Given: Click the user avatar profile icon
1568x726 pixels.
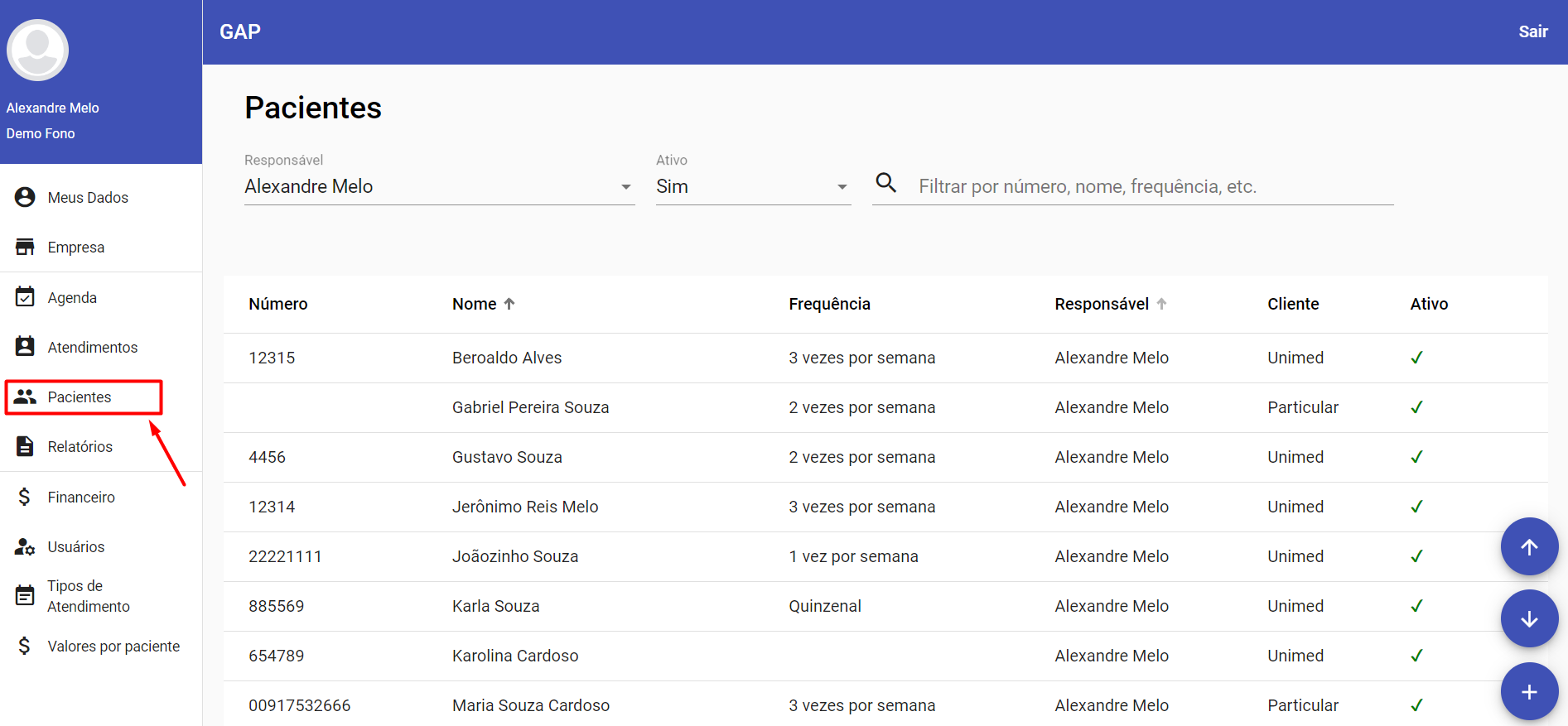Looking at the screenshot, I should 37,50.
